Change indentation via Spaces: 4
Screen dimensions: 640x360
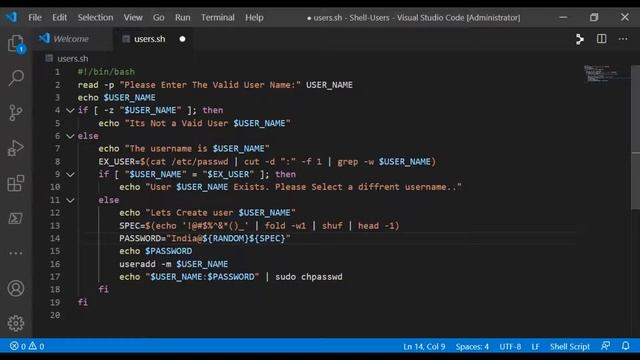tap(472, 347)
